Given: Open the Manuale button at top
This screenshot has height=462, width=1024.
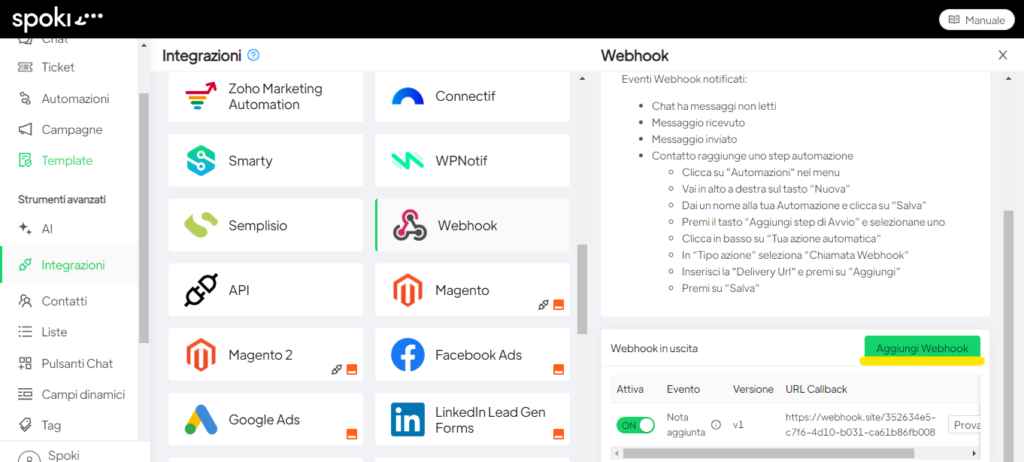Looking at the screenshot, I should click(976, 20).
